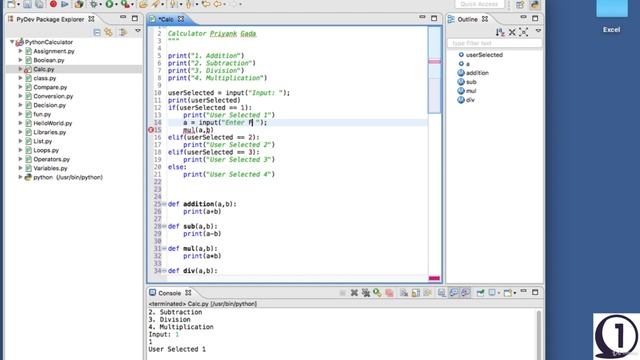Collapse the def addition fold marker
640x360 pixels.
point(164,204)
